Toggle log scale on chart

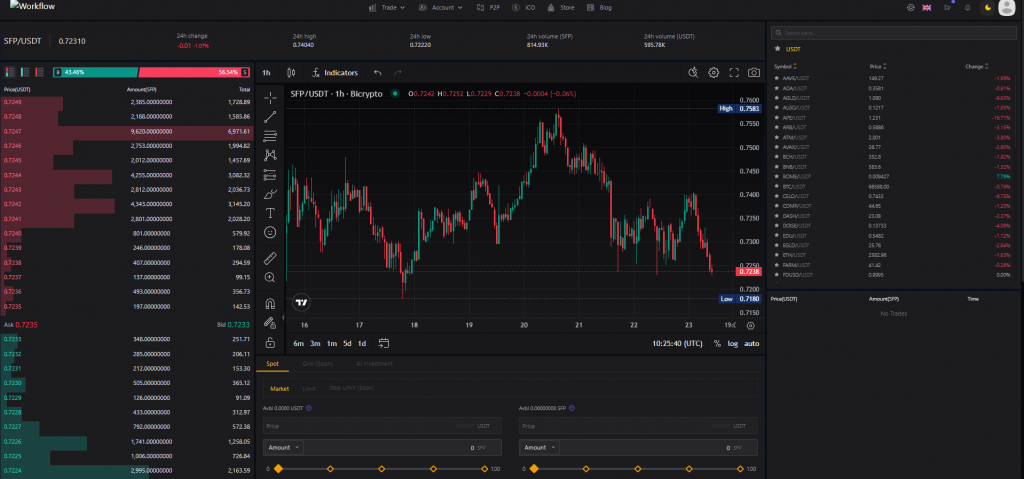tap(733, 344)
